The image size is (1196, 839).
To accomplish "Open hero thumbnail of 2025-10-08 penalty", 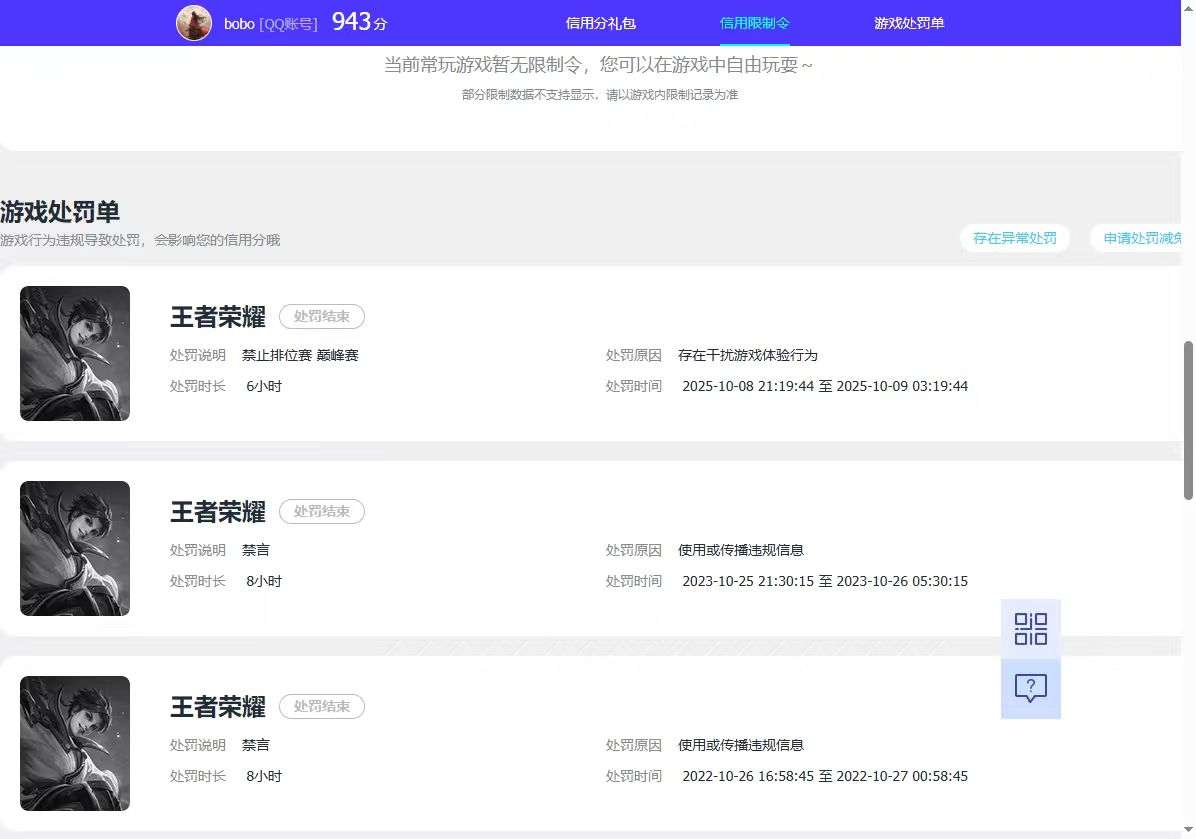I will click(75, 353).
